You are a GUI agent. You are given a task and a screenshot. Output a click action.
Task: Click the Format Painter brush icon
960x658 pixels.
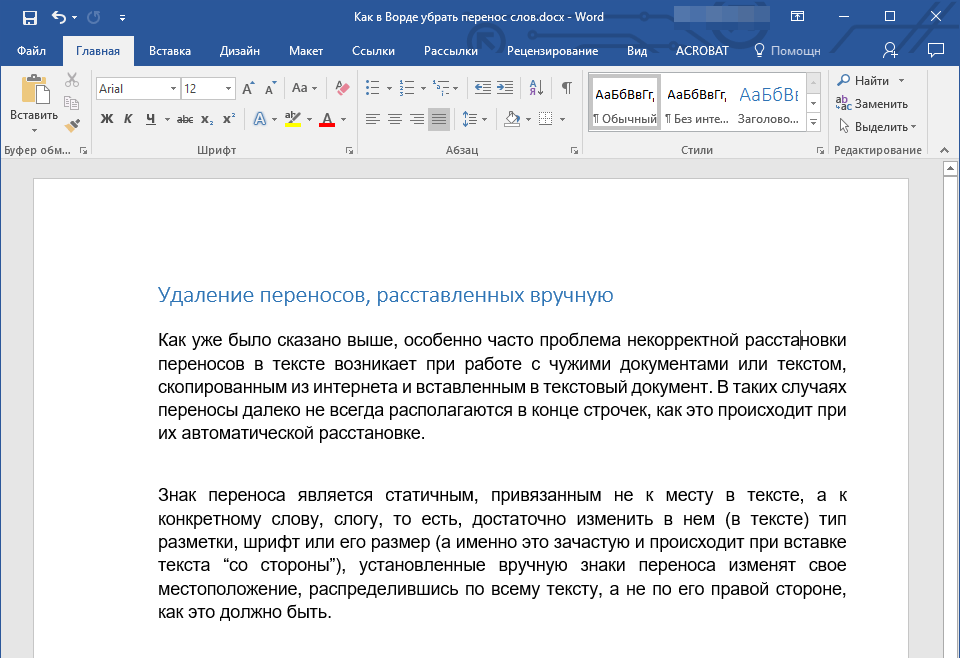click(x=72, y=125)
